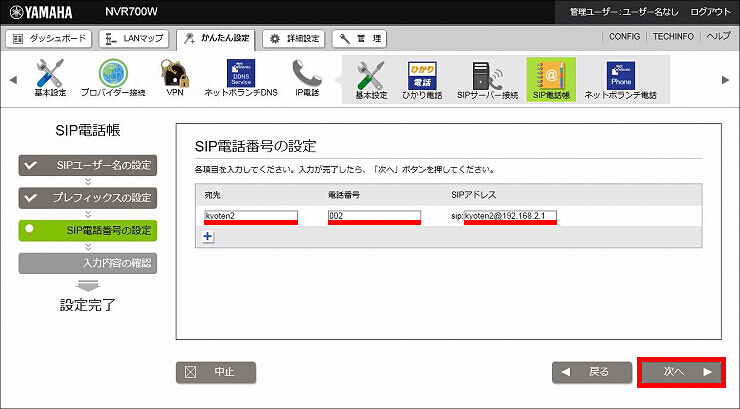Go to SIPユーザー名の設定 step
The image size is (740, 409).
88,165
